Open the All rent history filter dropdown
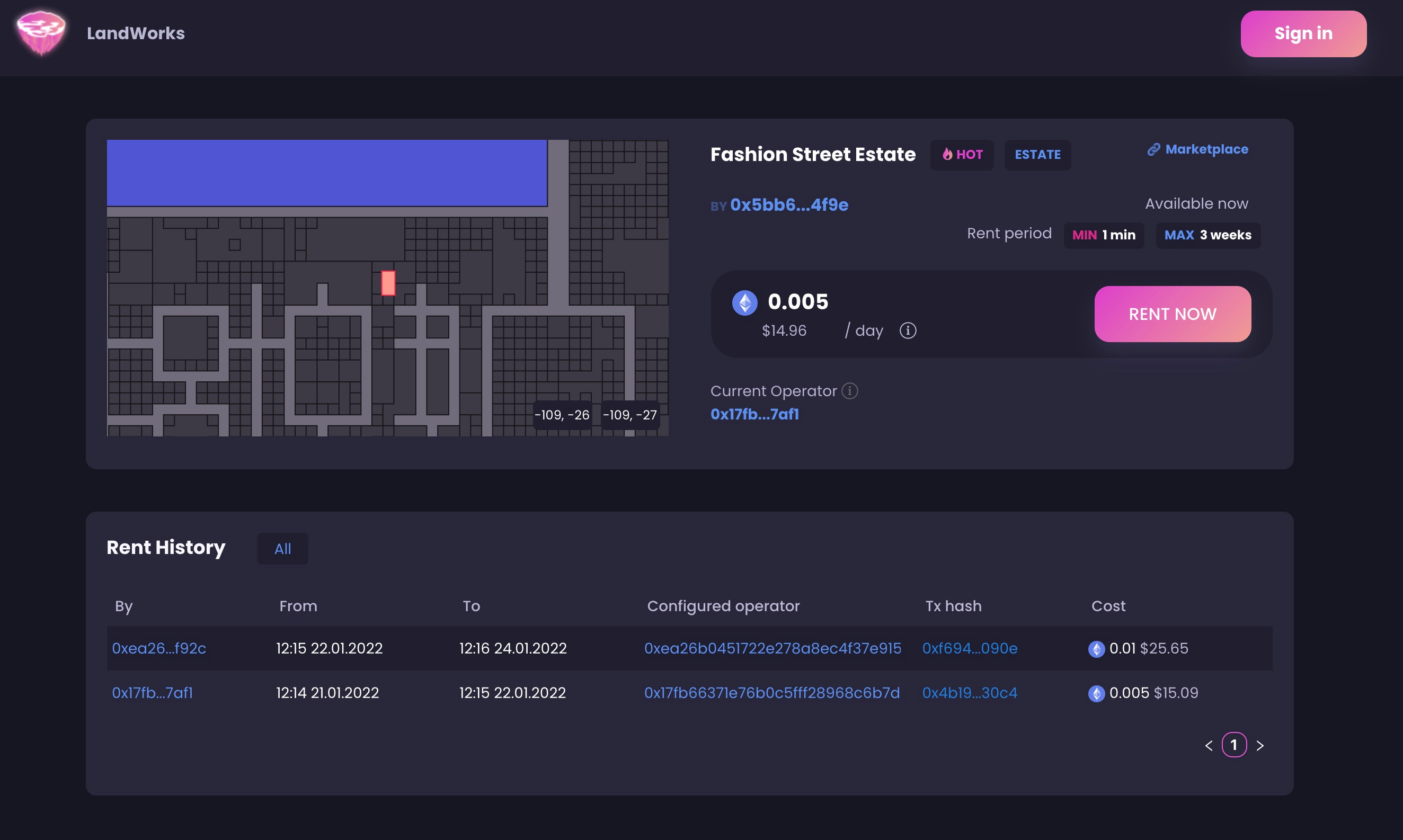This screenshot has height=840, width=1403. click(282, 549)
